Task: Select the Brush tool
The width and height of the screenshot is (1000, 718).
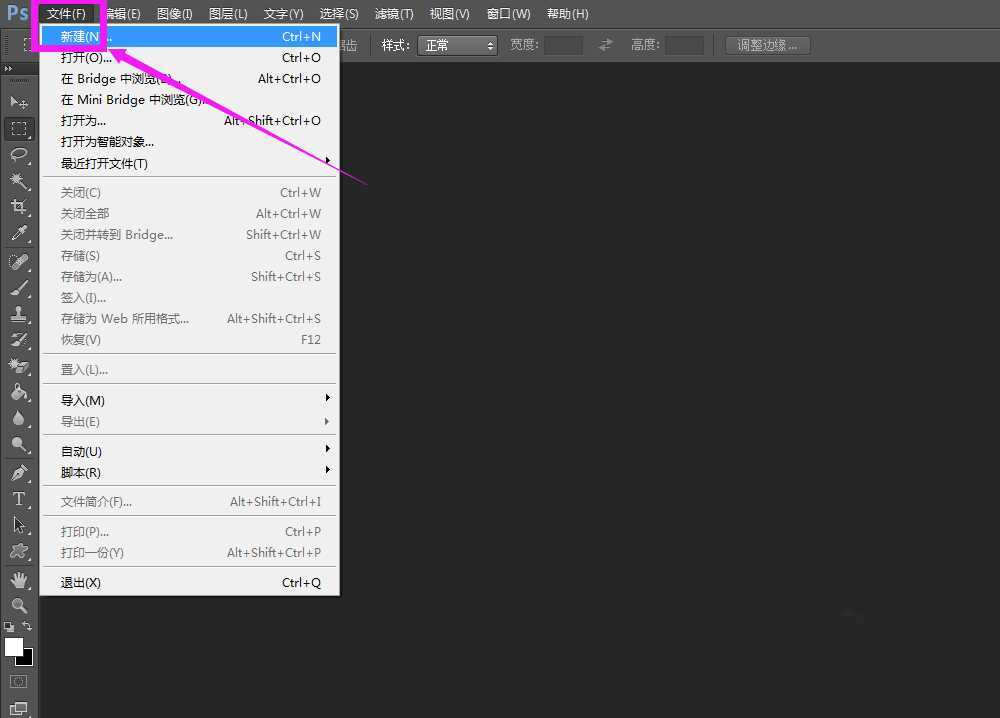Action: (18, 288)
